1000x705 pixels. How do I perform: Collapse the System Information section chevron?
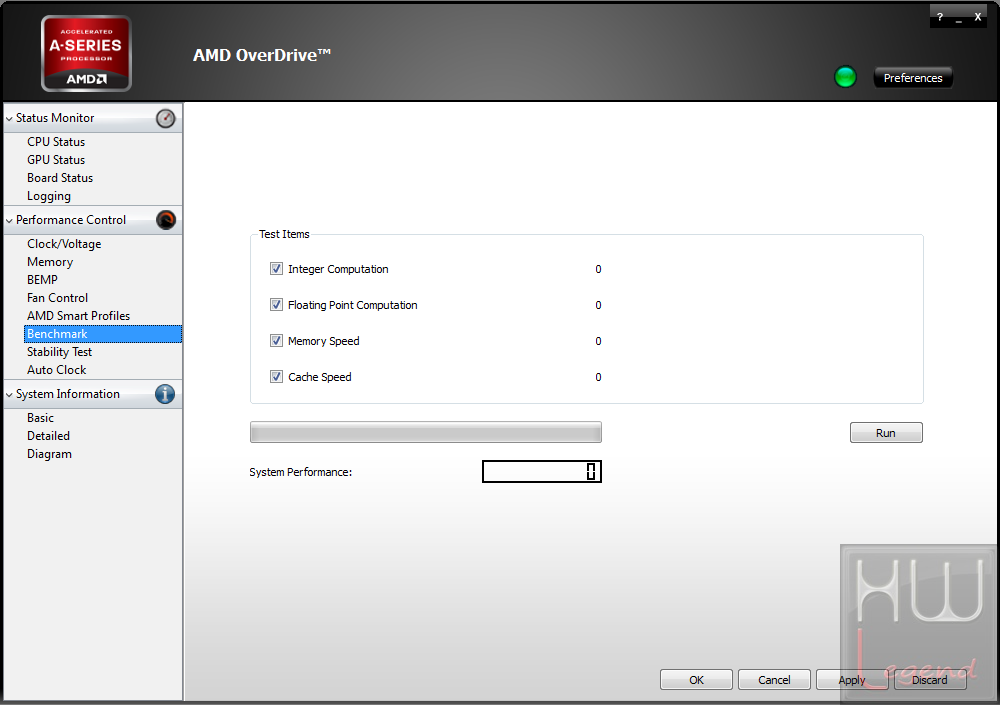[x=9, y=395]
